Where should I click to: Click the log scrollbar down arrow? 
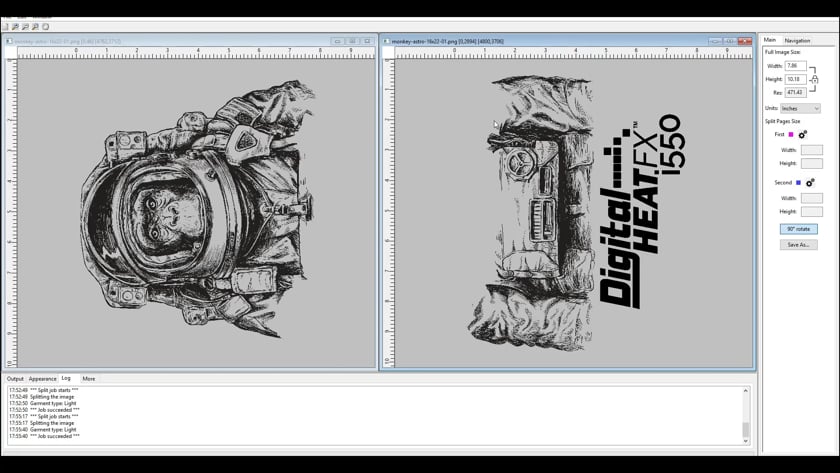pos(745,441)
